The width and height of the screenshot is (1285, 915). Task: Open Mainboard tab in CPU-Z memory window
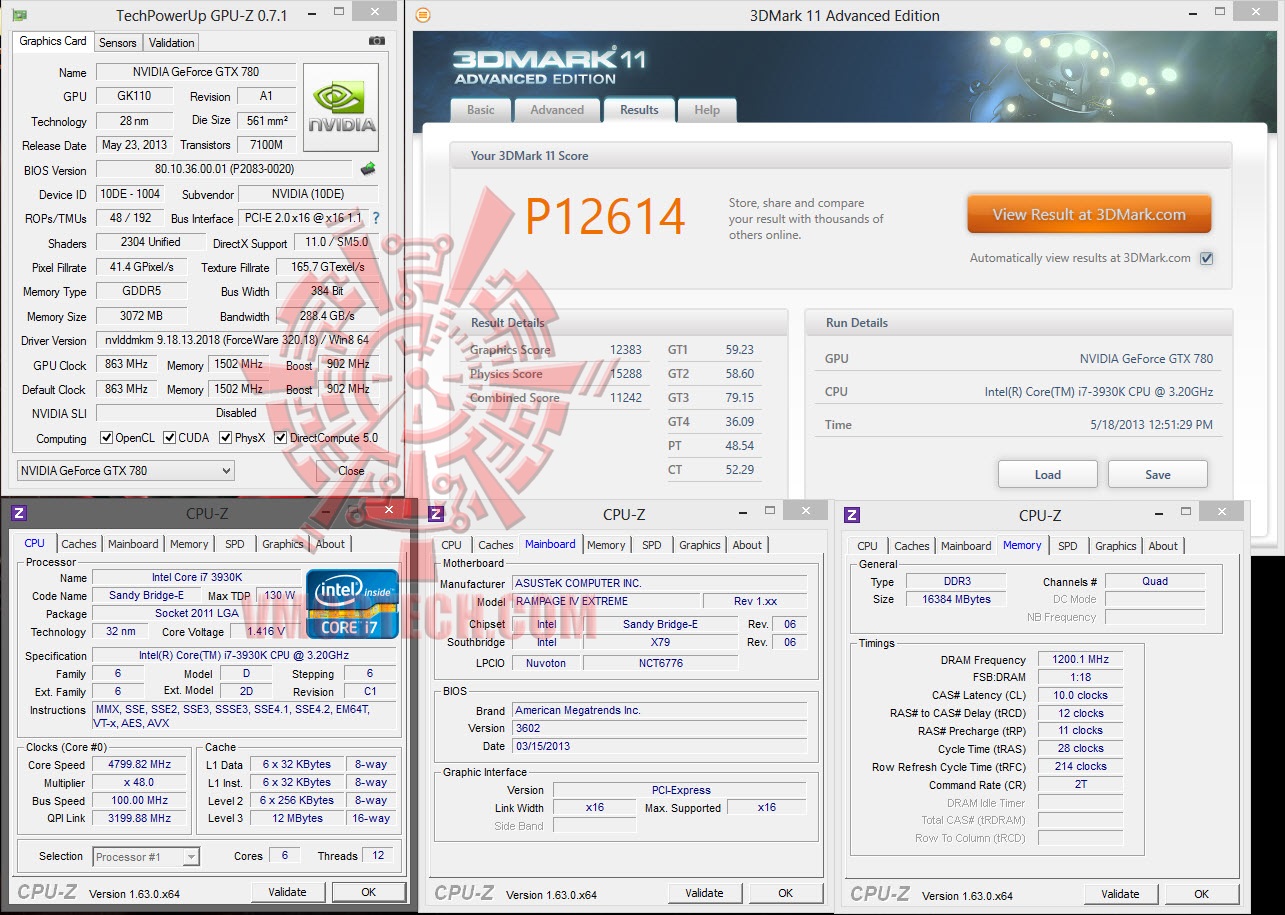click(966, 546)
